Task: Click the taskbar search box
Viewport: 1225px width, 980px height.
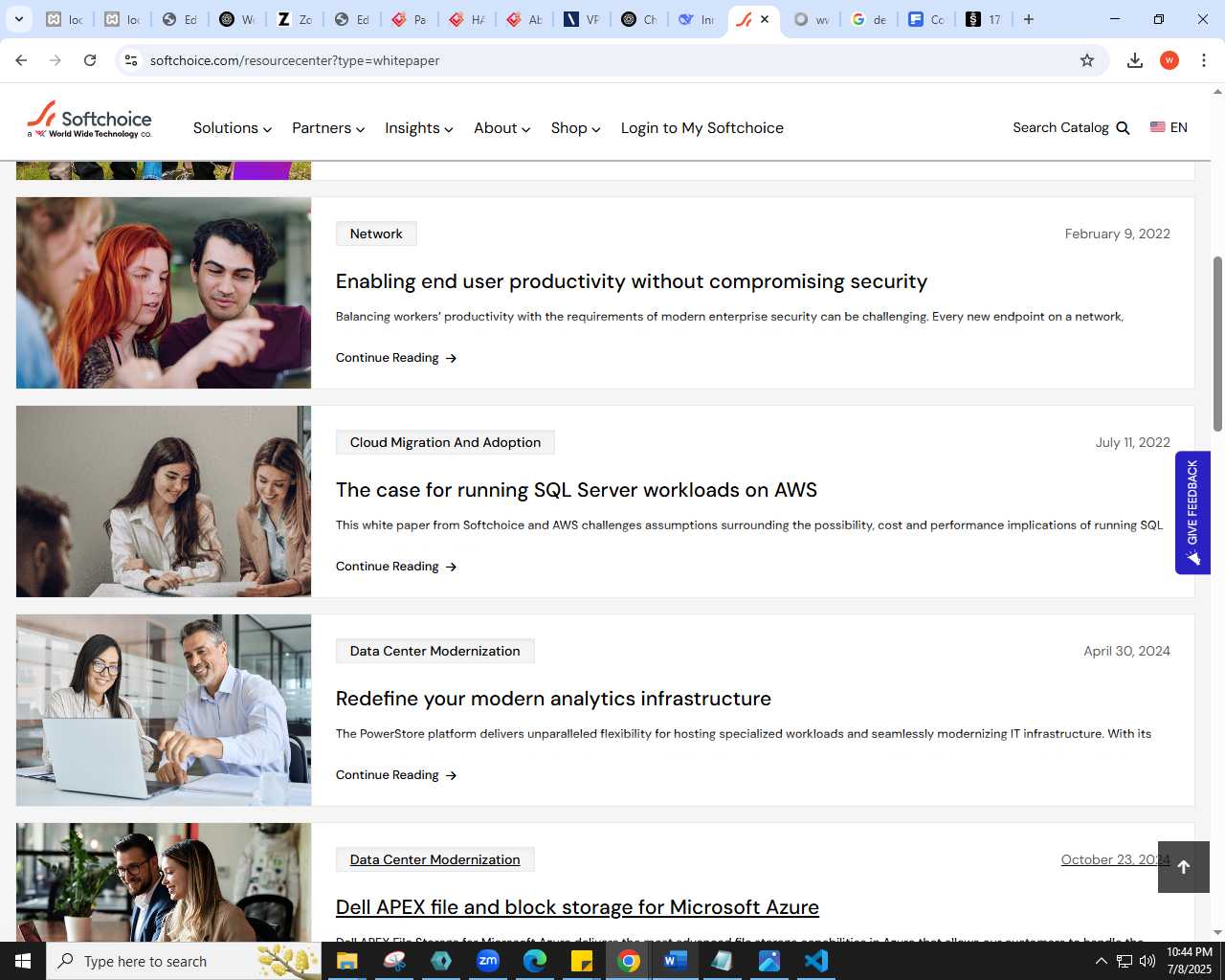Action: [184, 961]
